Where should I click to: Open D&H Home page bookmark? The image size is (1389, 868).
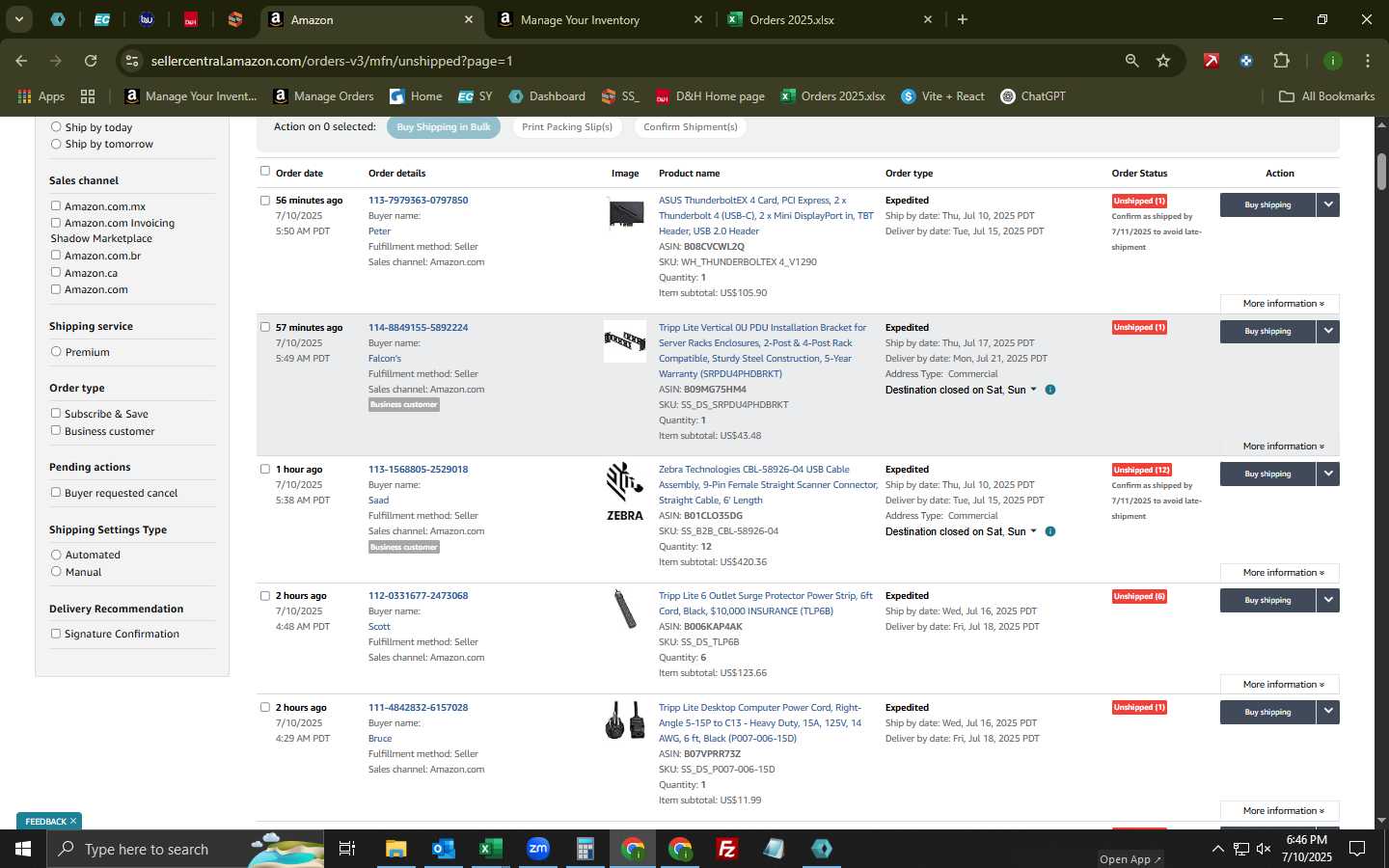click(710, 96)
